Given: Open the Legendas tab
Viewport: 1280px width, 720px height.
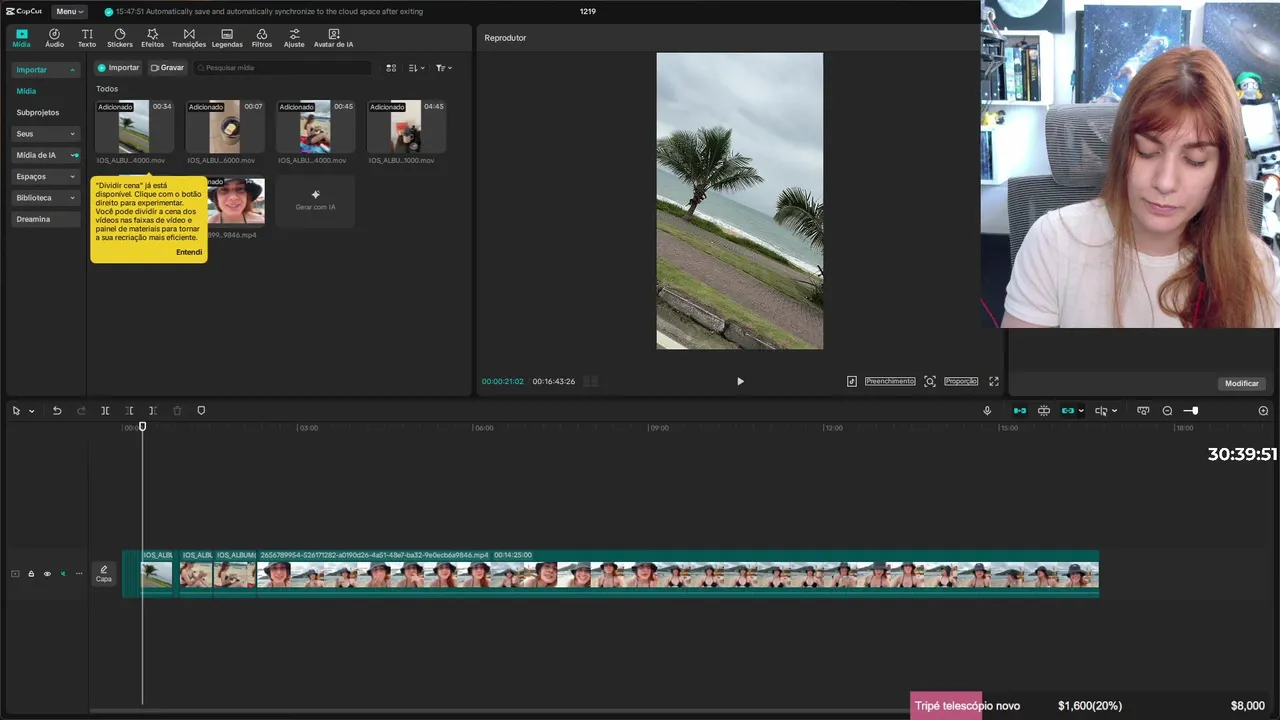Looking at the screenshot, I should click(x=227, y=38).
